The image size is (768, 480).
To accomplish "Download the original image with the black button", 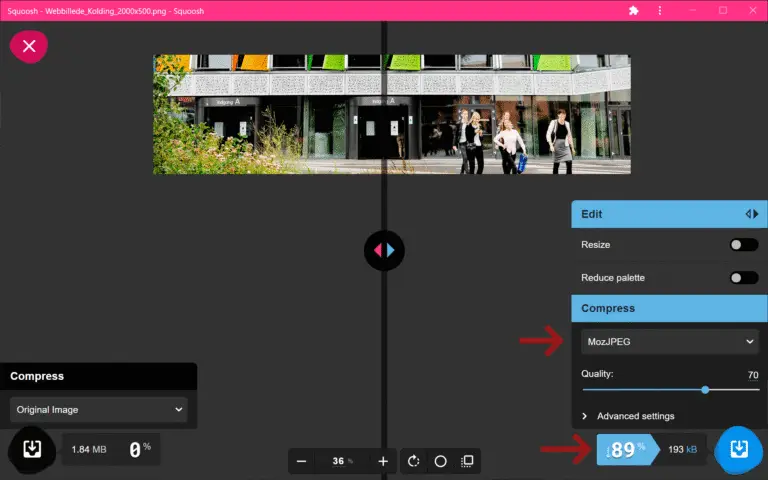I will (32, 449).
